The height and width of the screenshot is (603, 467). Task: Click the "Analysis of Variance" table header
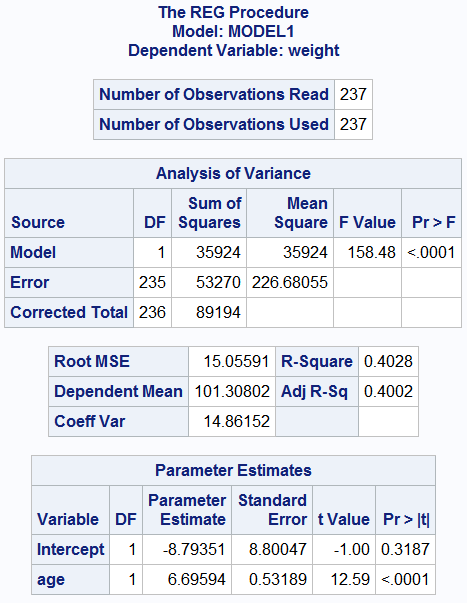click(233, 173)
